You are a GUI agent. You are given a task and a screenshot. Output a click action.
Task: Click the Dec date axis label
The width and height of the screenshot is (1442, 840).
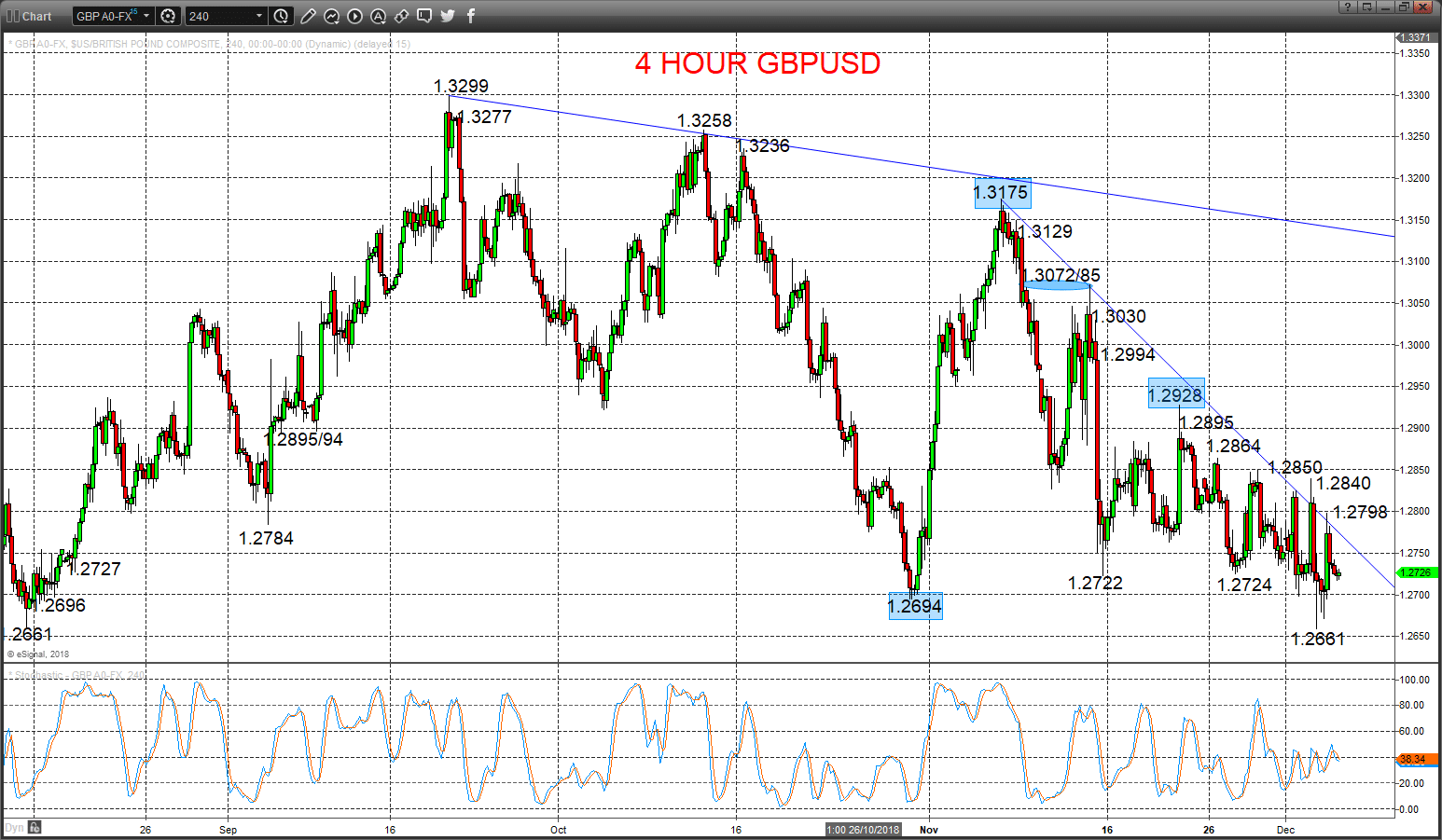click(1286, 830)
